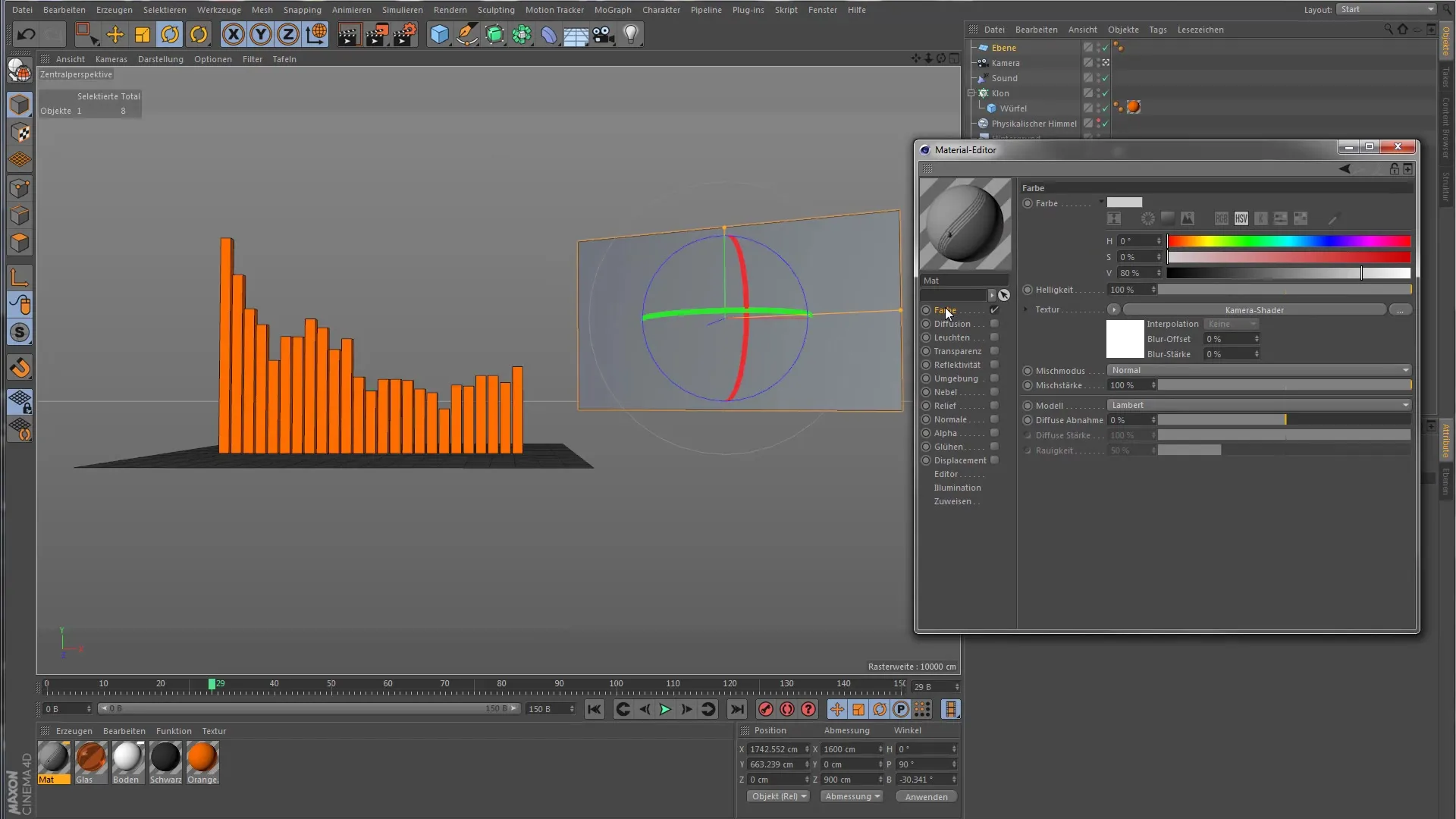Open the Objekt (Rel) dropdown

click(x=779, y=796)
